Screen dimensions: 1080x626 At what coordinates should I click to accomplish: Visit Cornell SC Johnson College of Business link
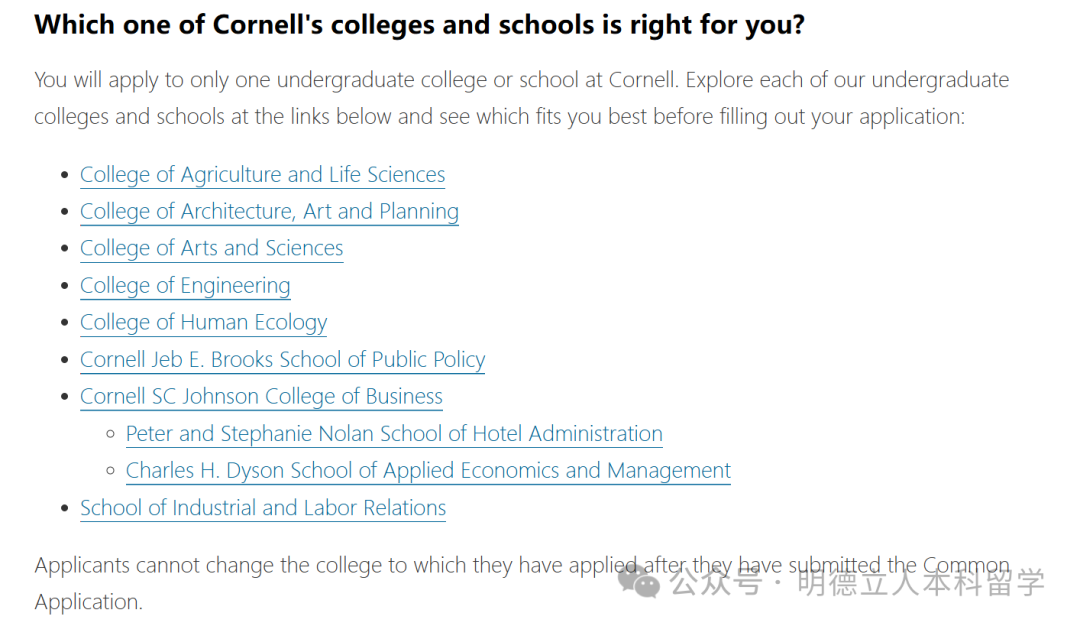click(261, 397)
